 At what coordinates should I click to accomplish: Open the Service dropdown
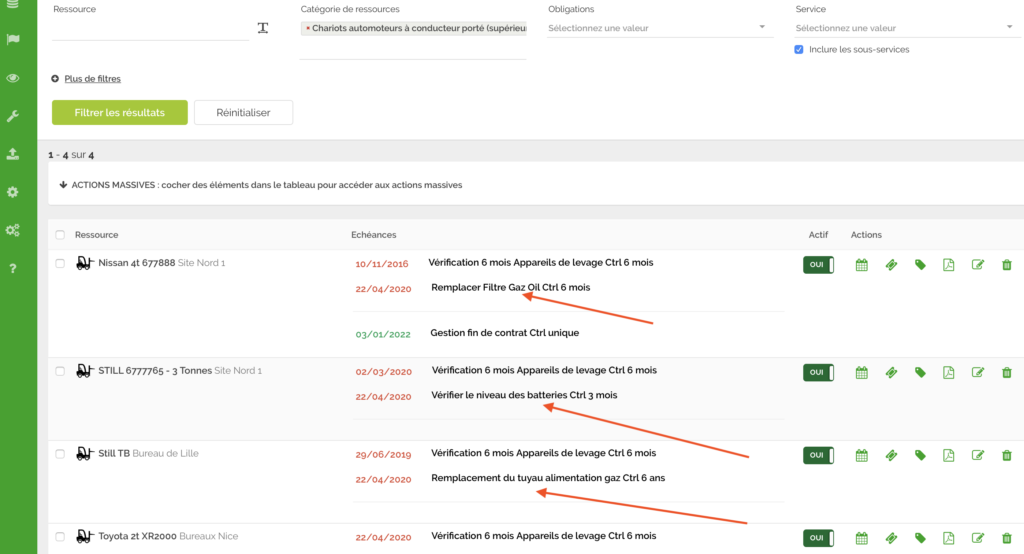pyautogui.click(x=904, y=28)
